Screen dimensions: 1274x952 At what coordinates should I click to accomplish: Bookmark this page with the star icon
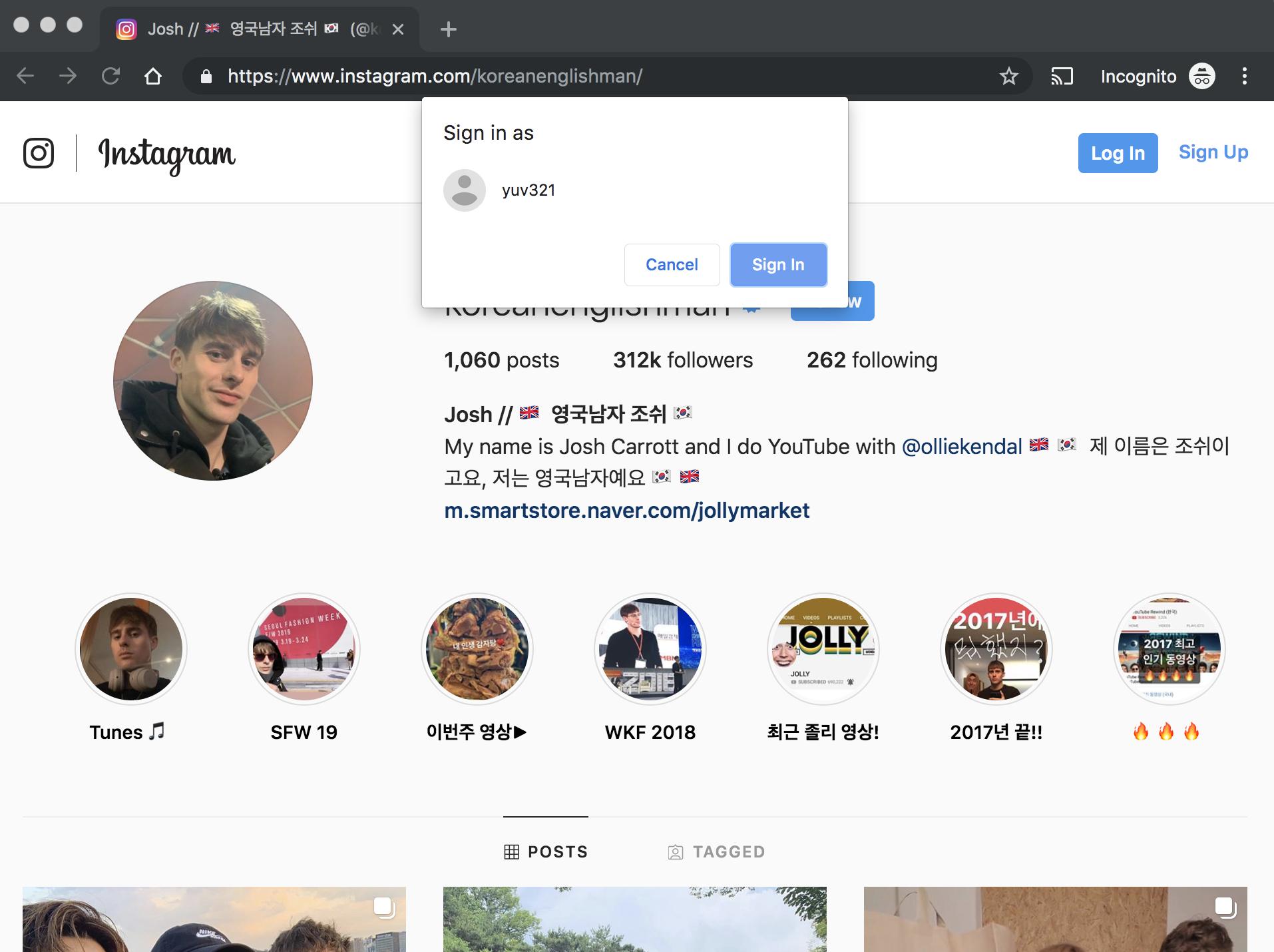point(1009,76)
